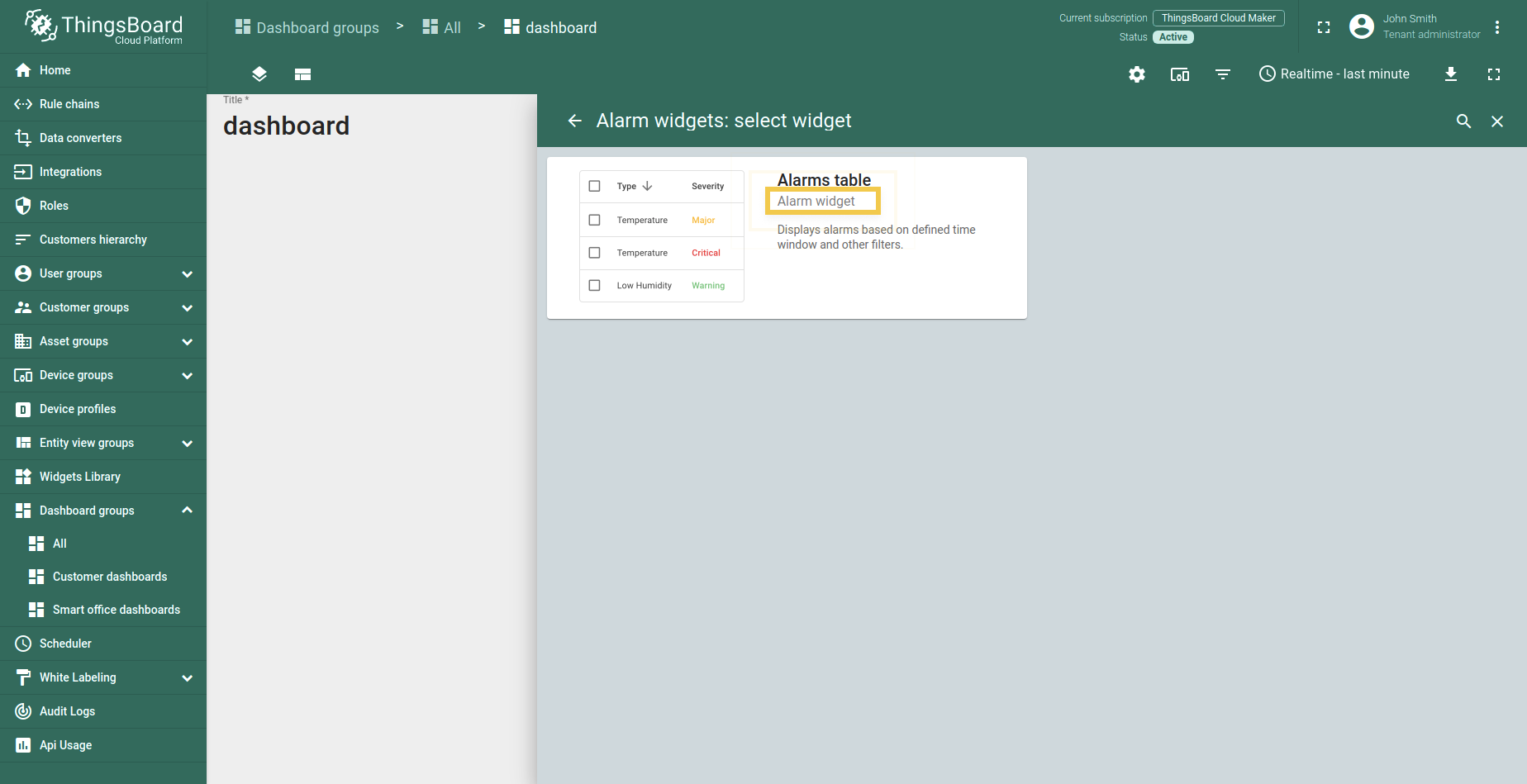Click the export dashboard download icon
The image size is (1527, 784).
click(1451, 74)
